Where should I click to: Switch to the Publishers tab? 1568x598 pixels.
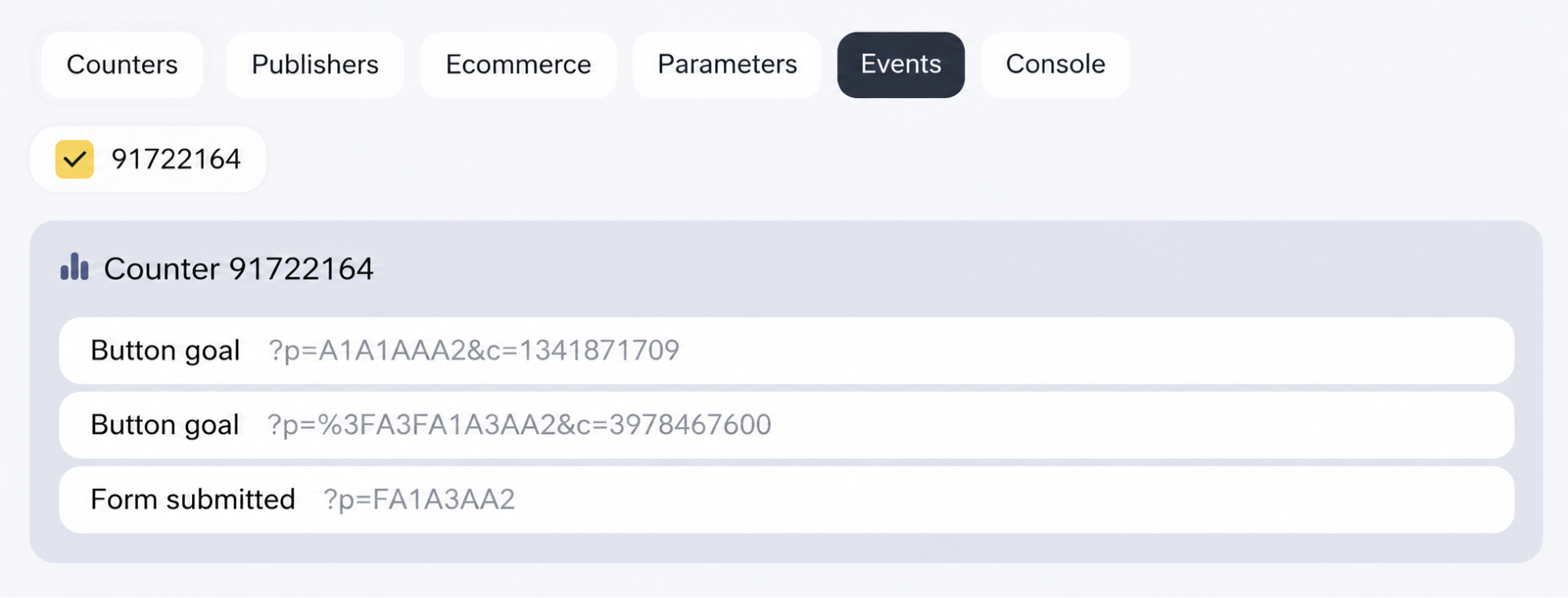315,64
